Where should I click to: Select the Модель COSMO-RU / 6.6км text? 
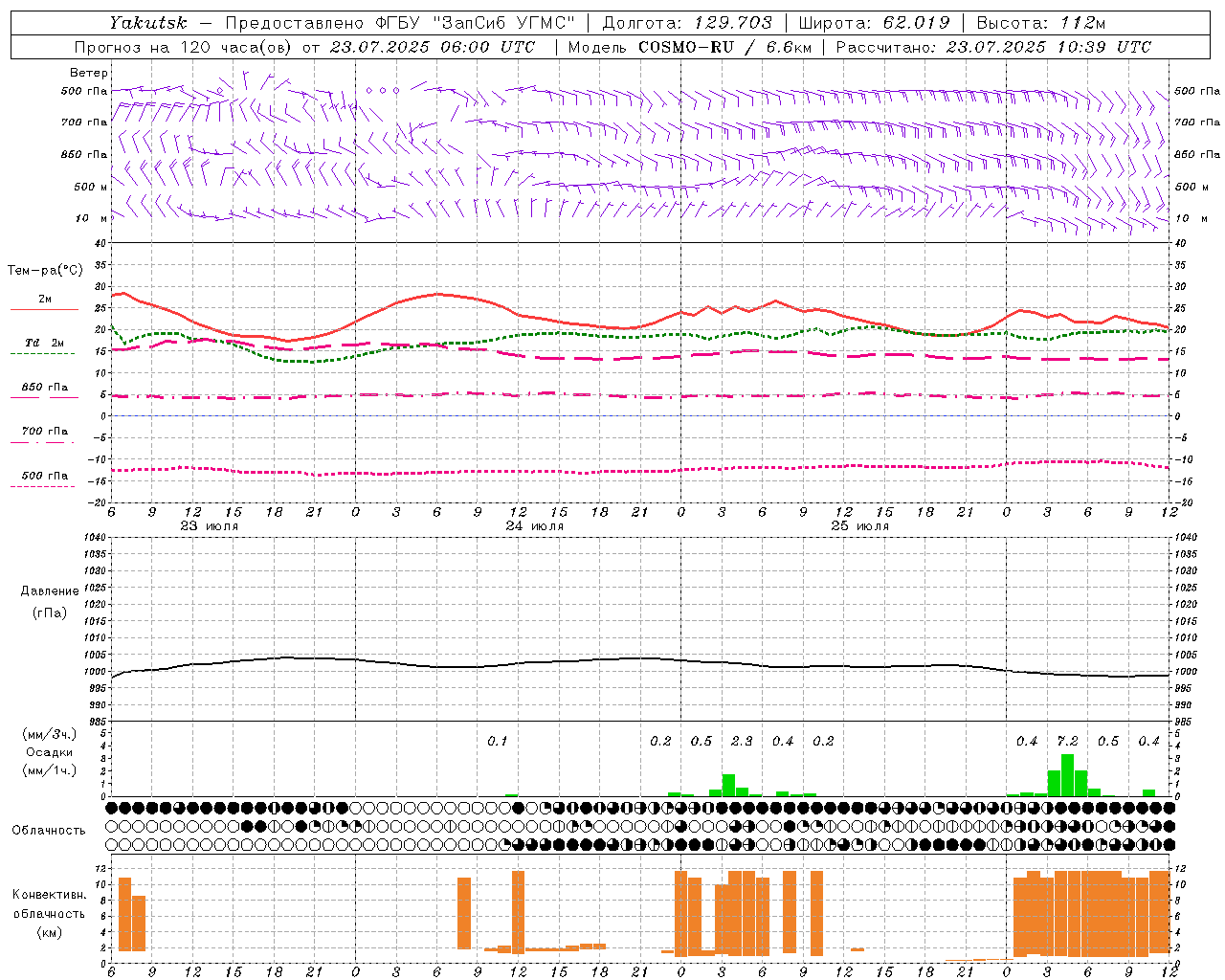click(x=689, y=47)
